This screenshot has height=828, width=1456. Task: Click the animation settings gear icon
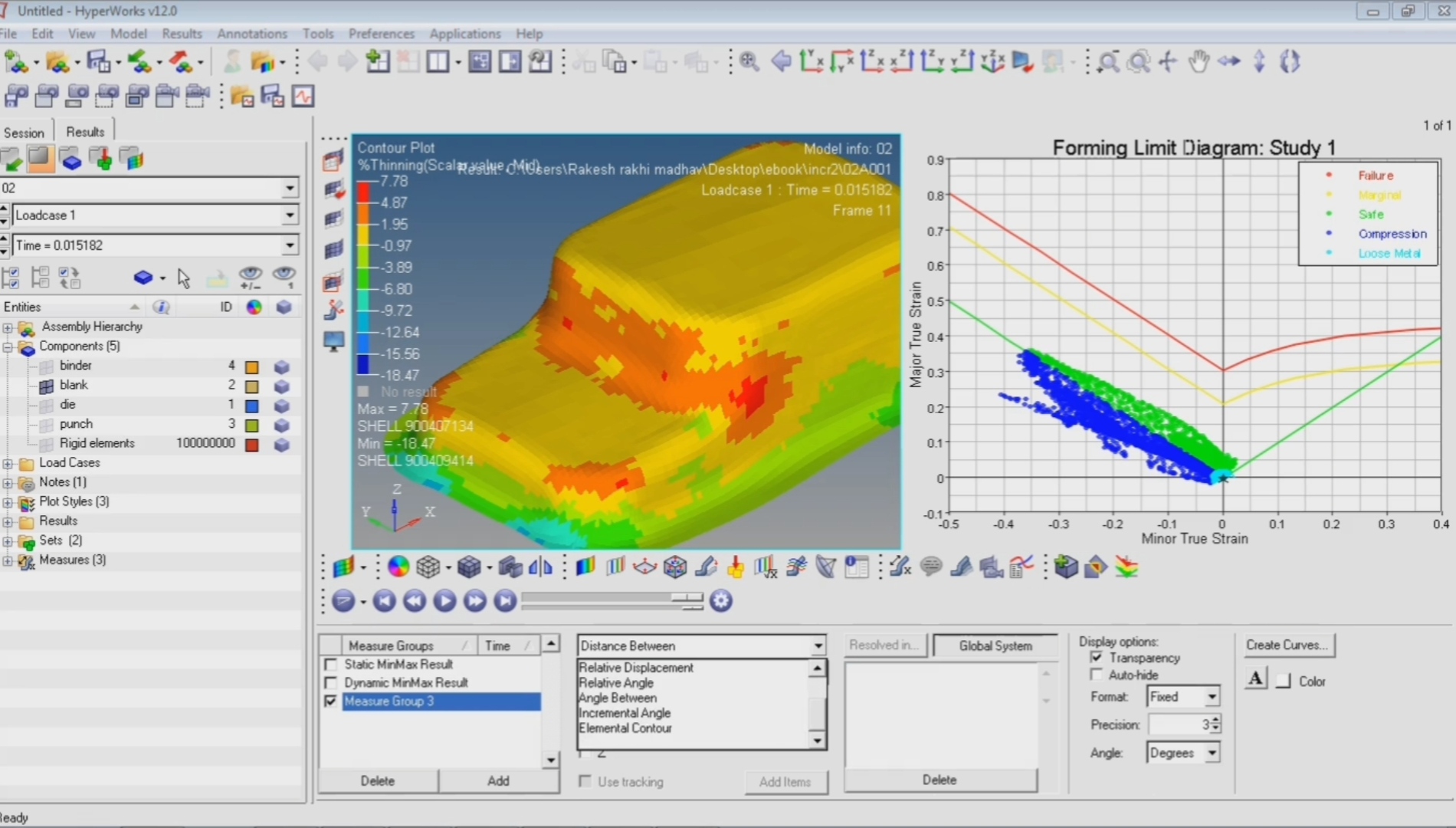721,601
